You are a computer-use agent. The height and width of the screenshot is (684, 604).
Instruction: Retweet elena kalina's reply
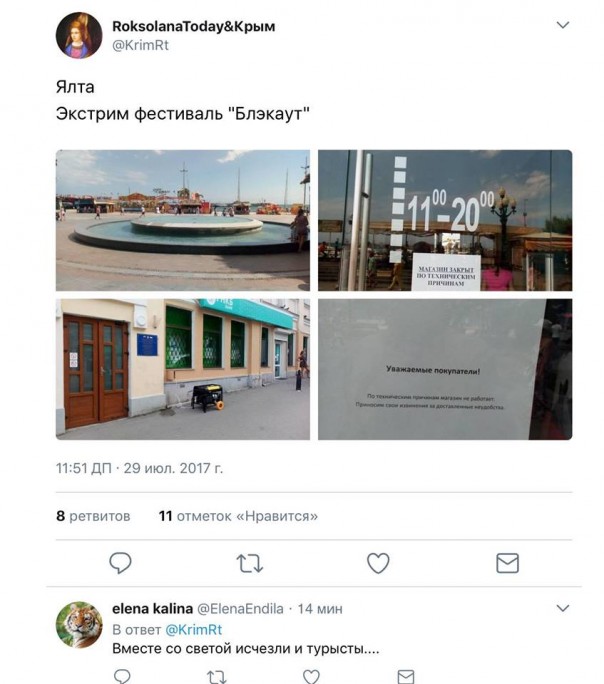pyautogui.click(x=216, y=677)
